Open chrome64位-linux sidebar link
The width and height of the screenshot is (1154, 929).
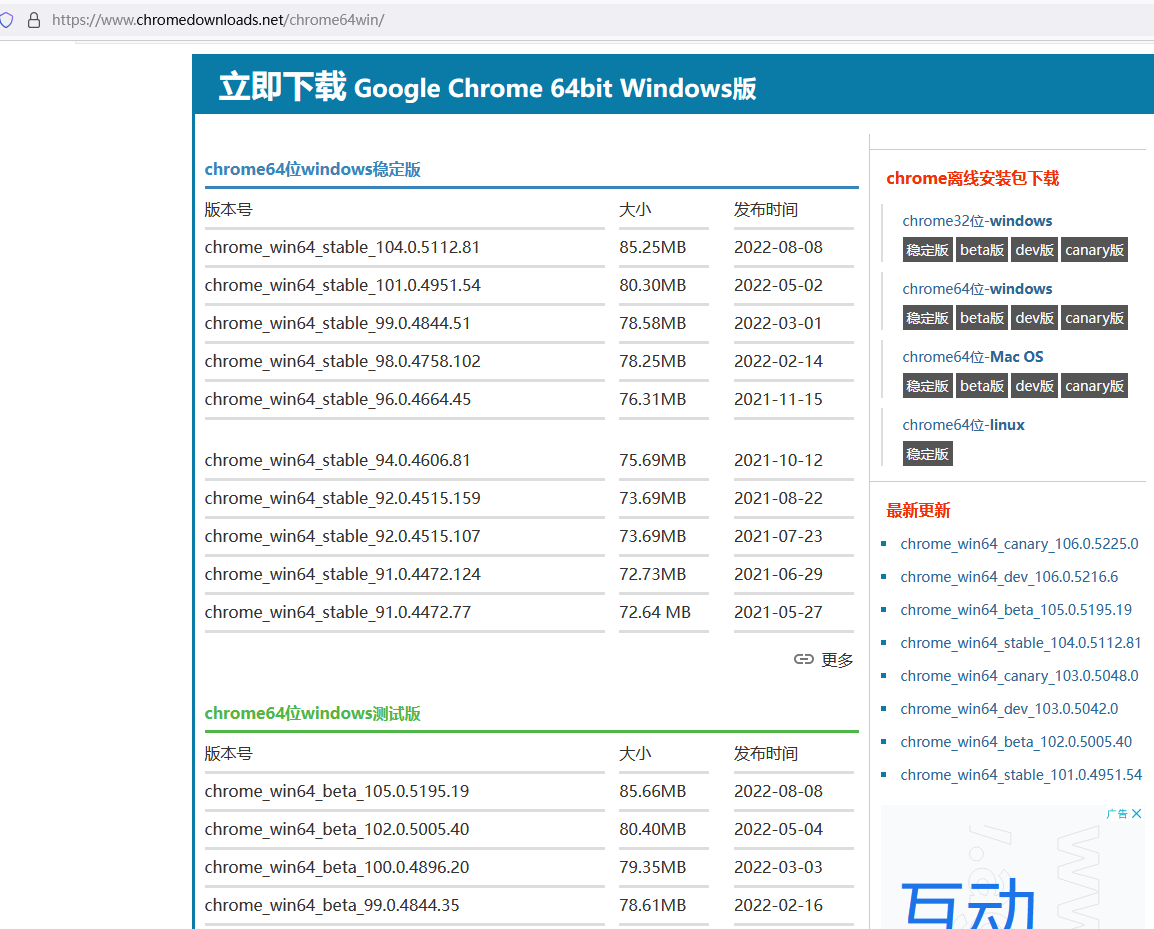(x=963, y=425)
